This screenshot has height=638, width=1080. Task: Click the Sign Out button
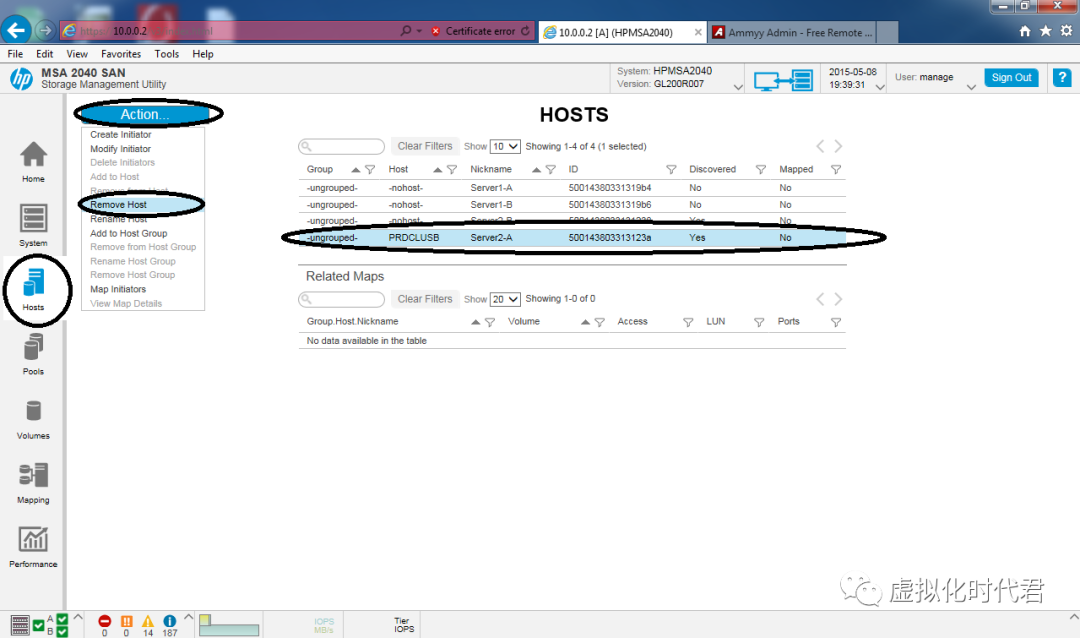point(1011,78)
